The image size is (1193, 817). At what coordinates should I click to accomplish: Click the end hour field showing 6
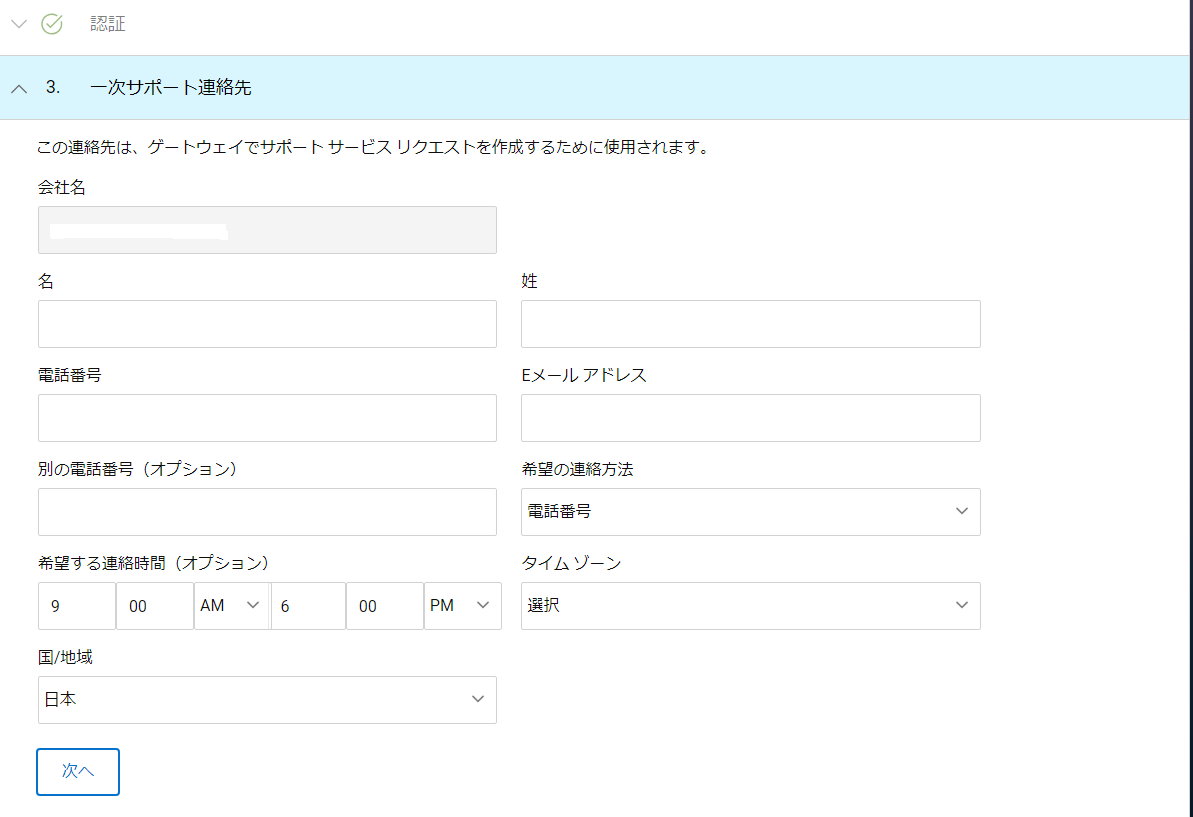coord(308,605)
